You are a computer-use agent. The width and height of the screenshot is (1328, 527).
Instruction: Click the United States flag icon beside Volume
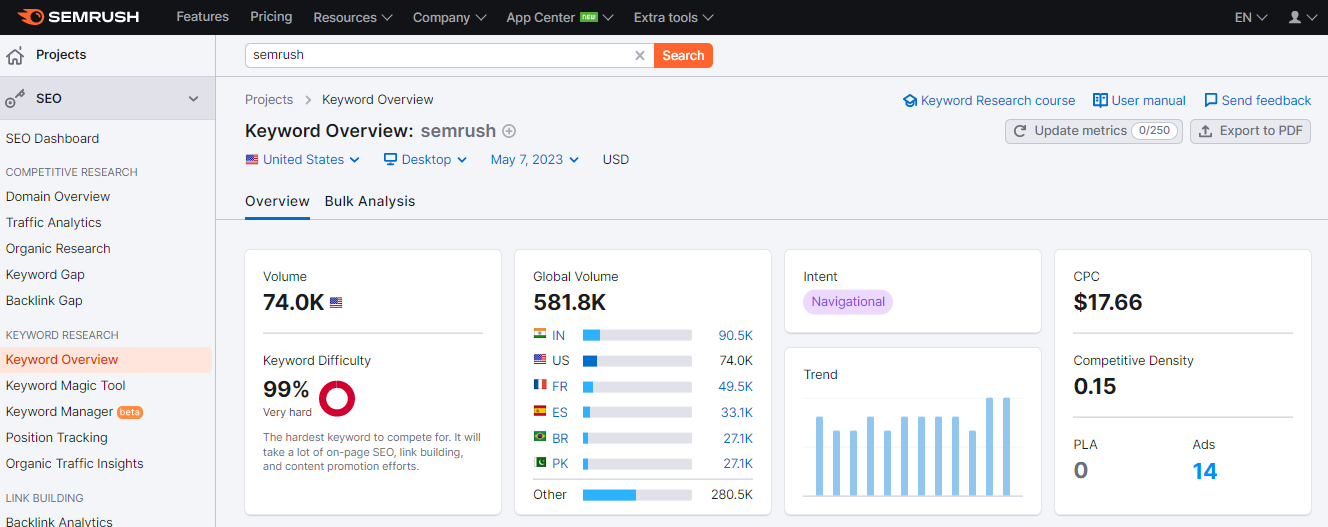[336, 302]
